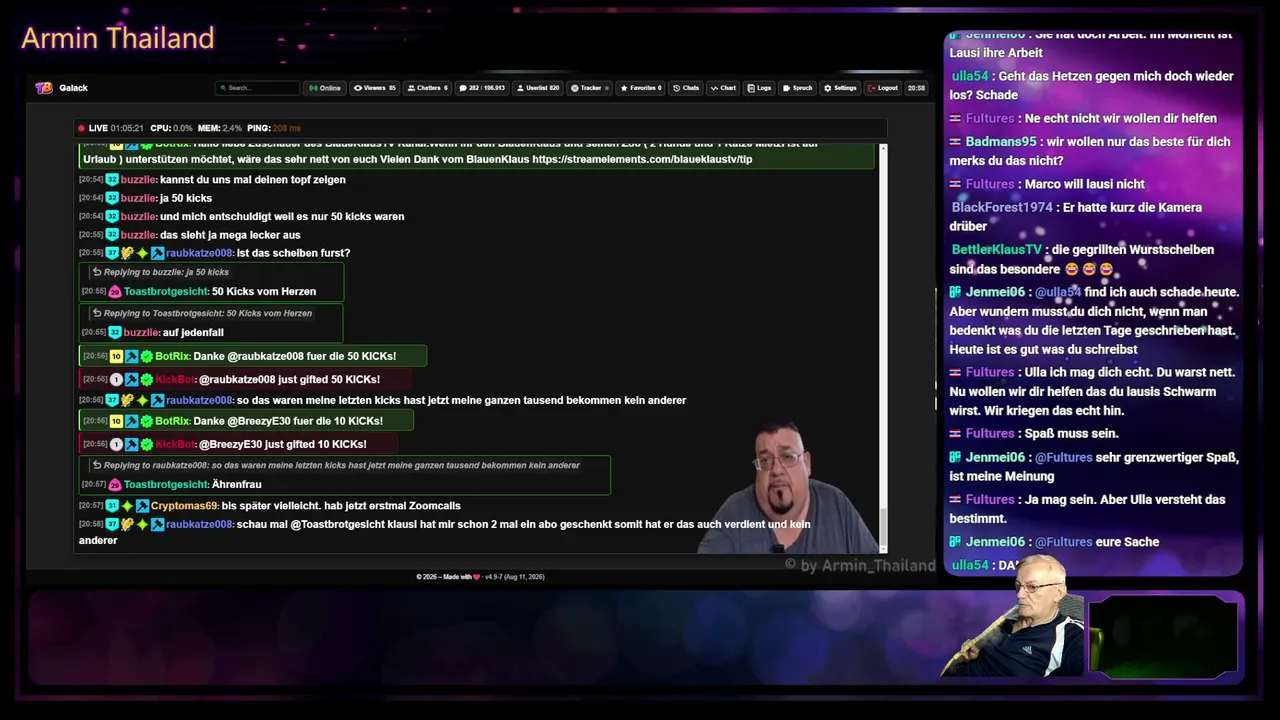The image size is (1280, 720).
Task: Click yellow 10 badge on 'Danke @raubkatze008' row
Action: [116, 356]
